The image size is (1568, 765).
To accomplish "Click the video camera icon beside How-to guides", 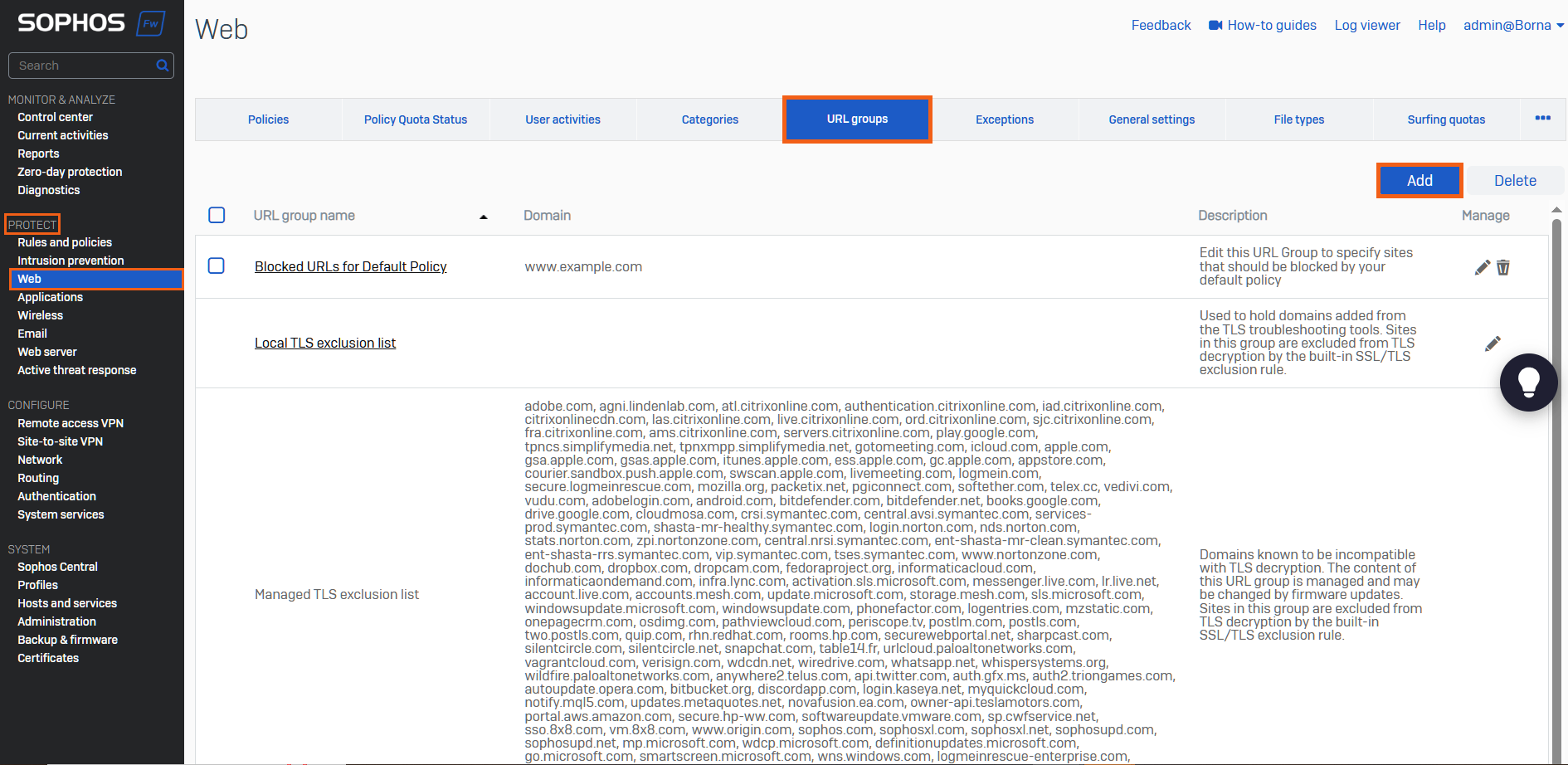I will pos(1215,25).
